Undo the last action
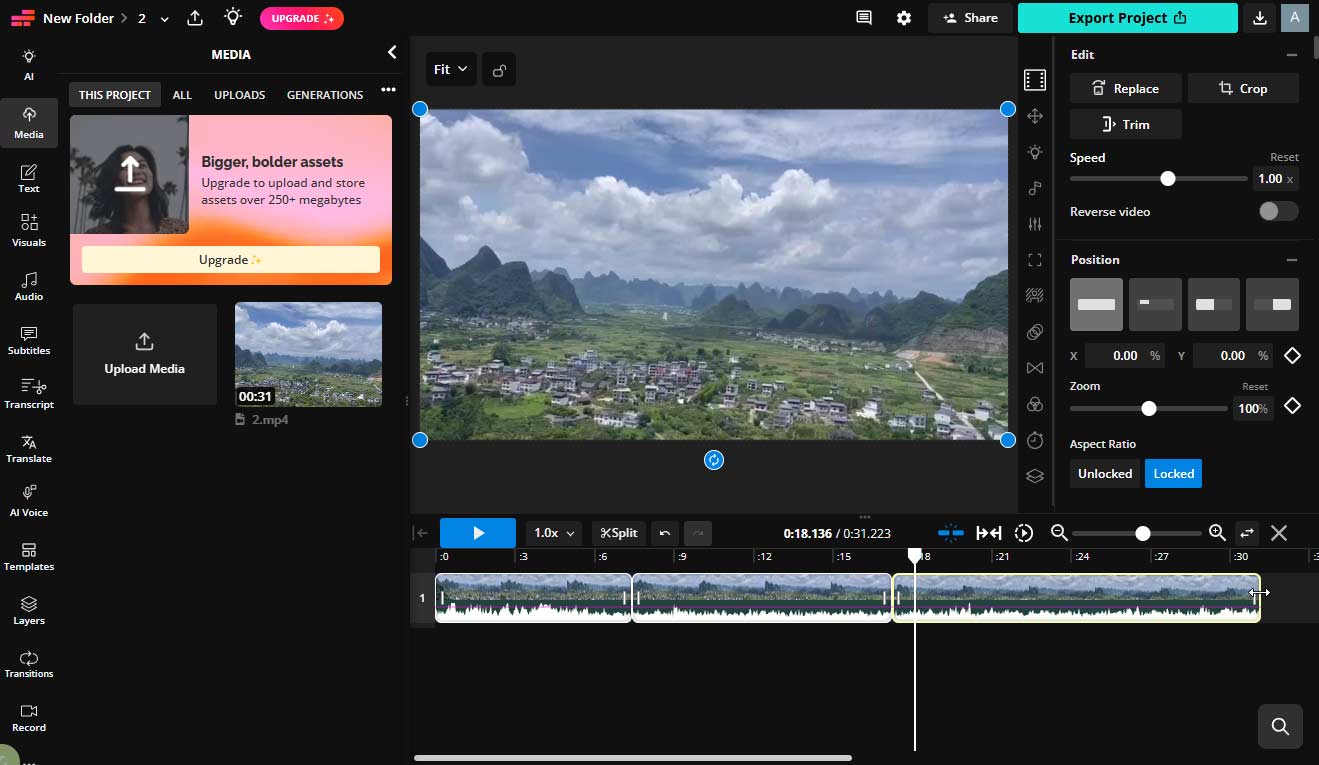This screenshot has height=765, width=1319. [x=665, y=533]
